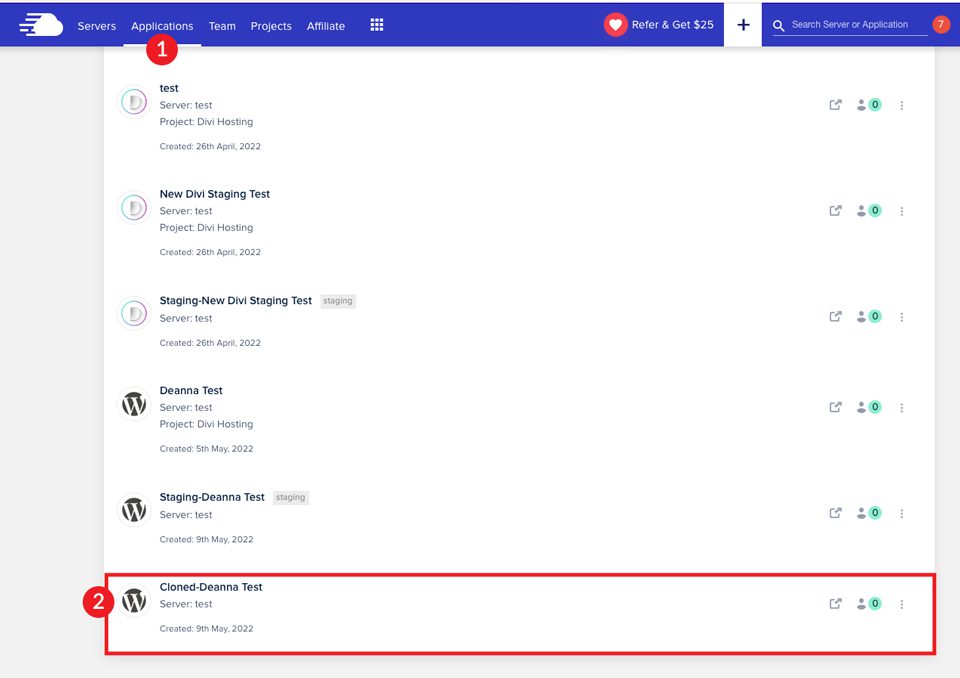Screen dimensions: 960x678
Task: Expand three-dot menu for Staging-New Divi Staging Test
Action: [901, 317]
